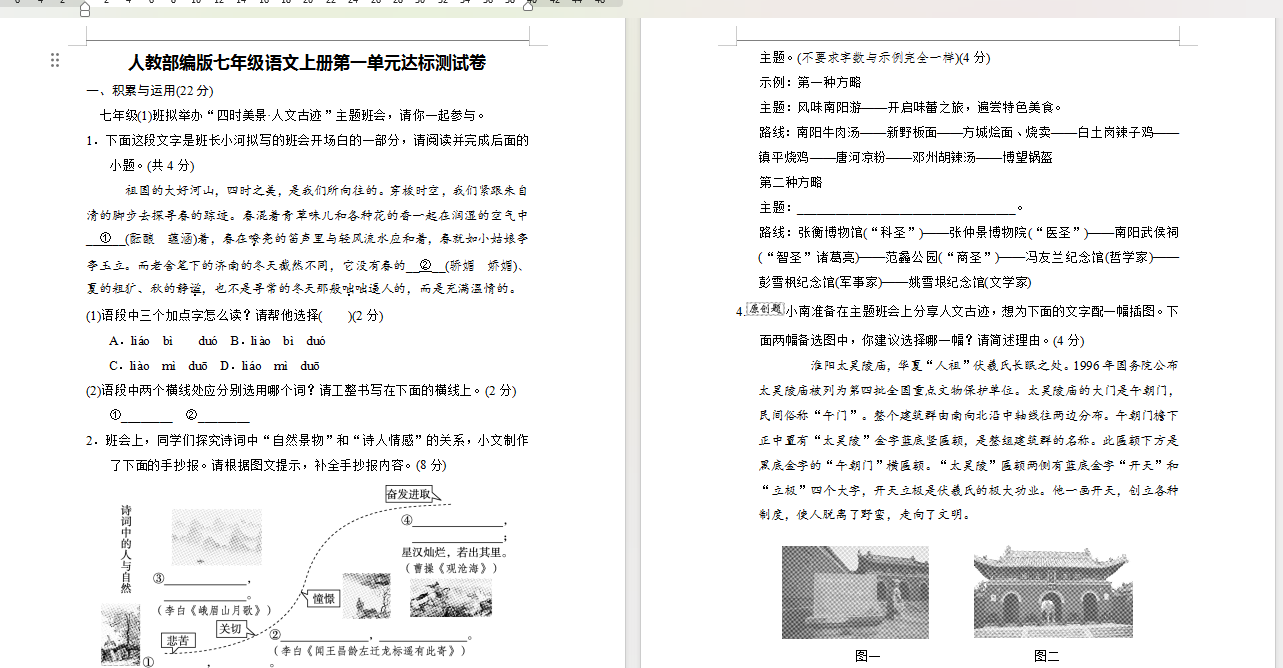The image size is (1283, 668).
Task: Click the text 第二种方略
Action: [x=790, y=182]
